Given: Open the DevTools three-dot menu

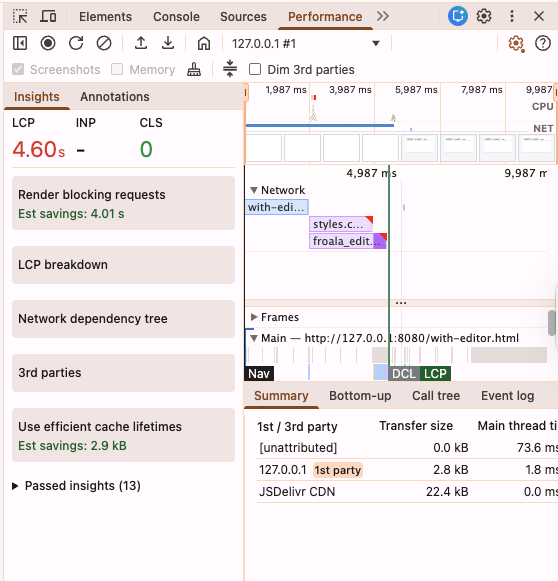Looking at the screenshot, I should 512,16.
